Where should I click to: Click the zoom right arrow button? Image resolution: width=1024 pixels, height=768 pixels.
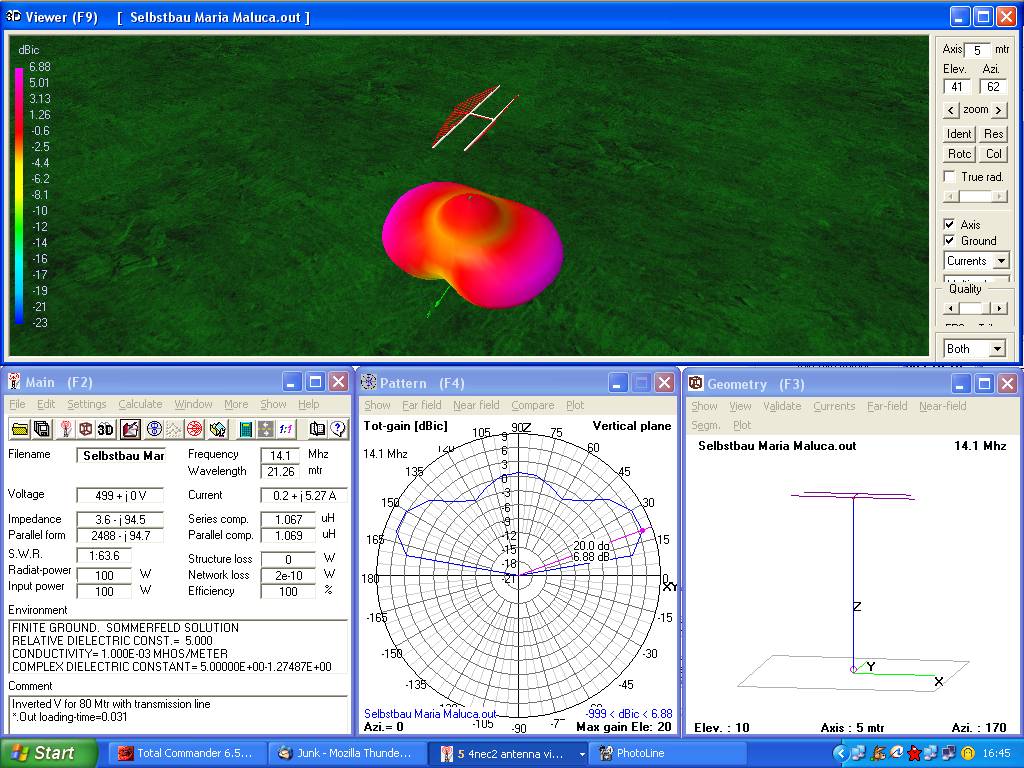(x=997, y=110)
